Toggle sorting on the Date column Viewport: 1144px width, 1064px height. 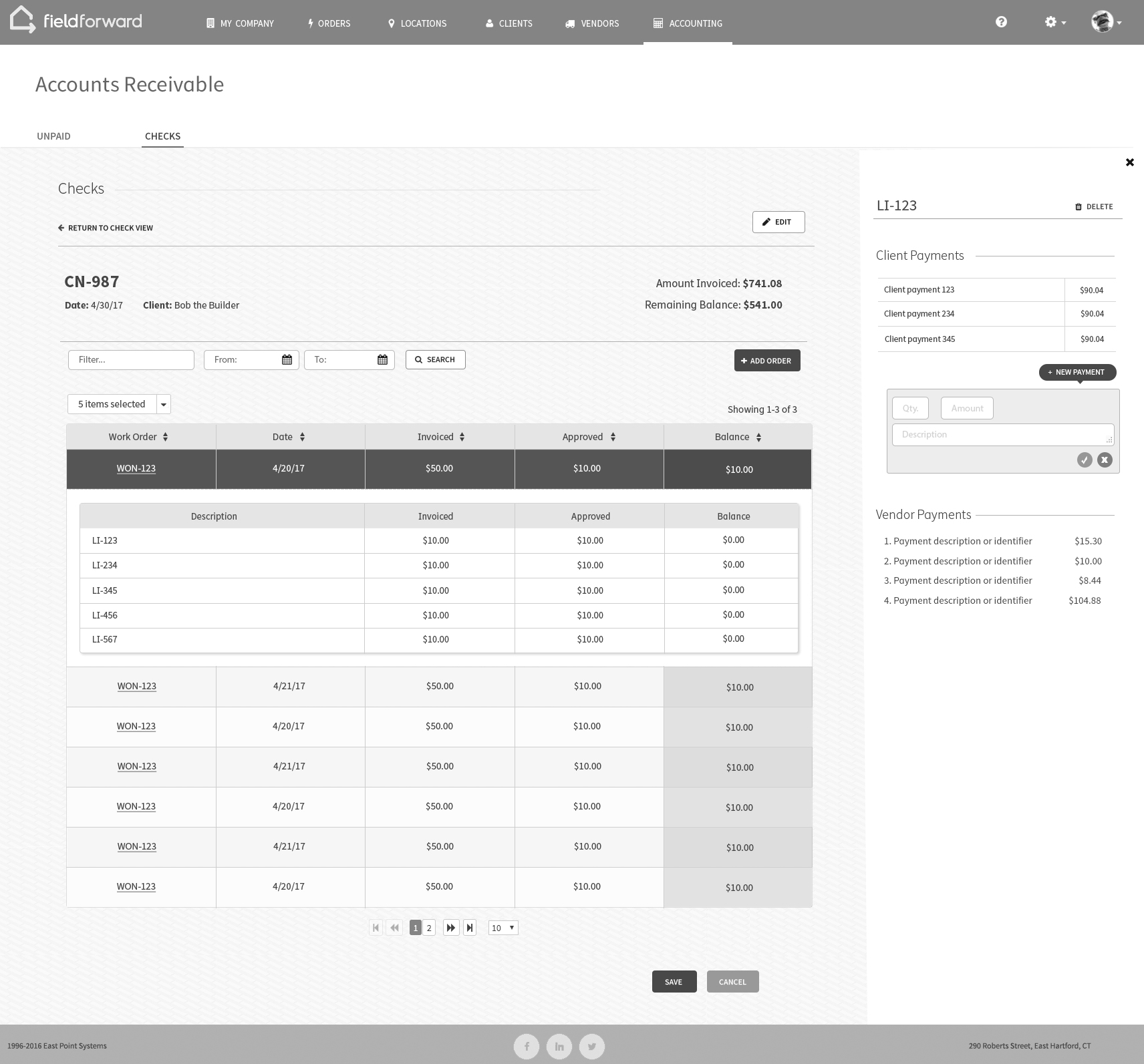click(302, 437)
